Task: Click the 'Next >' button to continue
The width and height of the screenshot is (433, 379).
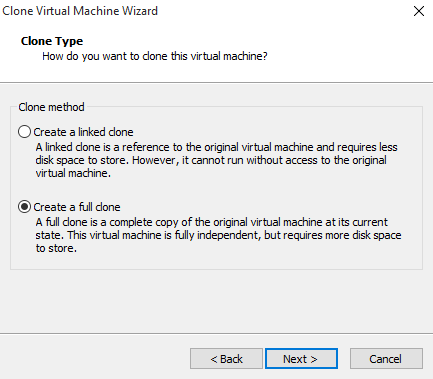Action: 301,359
